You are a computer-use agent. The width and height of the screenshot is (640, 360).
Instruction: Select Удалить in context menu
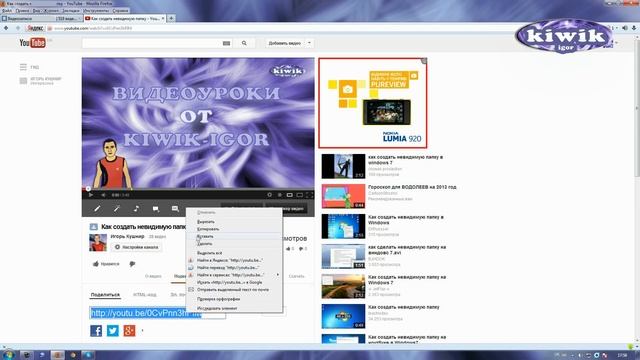[x=234, y=244]
